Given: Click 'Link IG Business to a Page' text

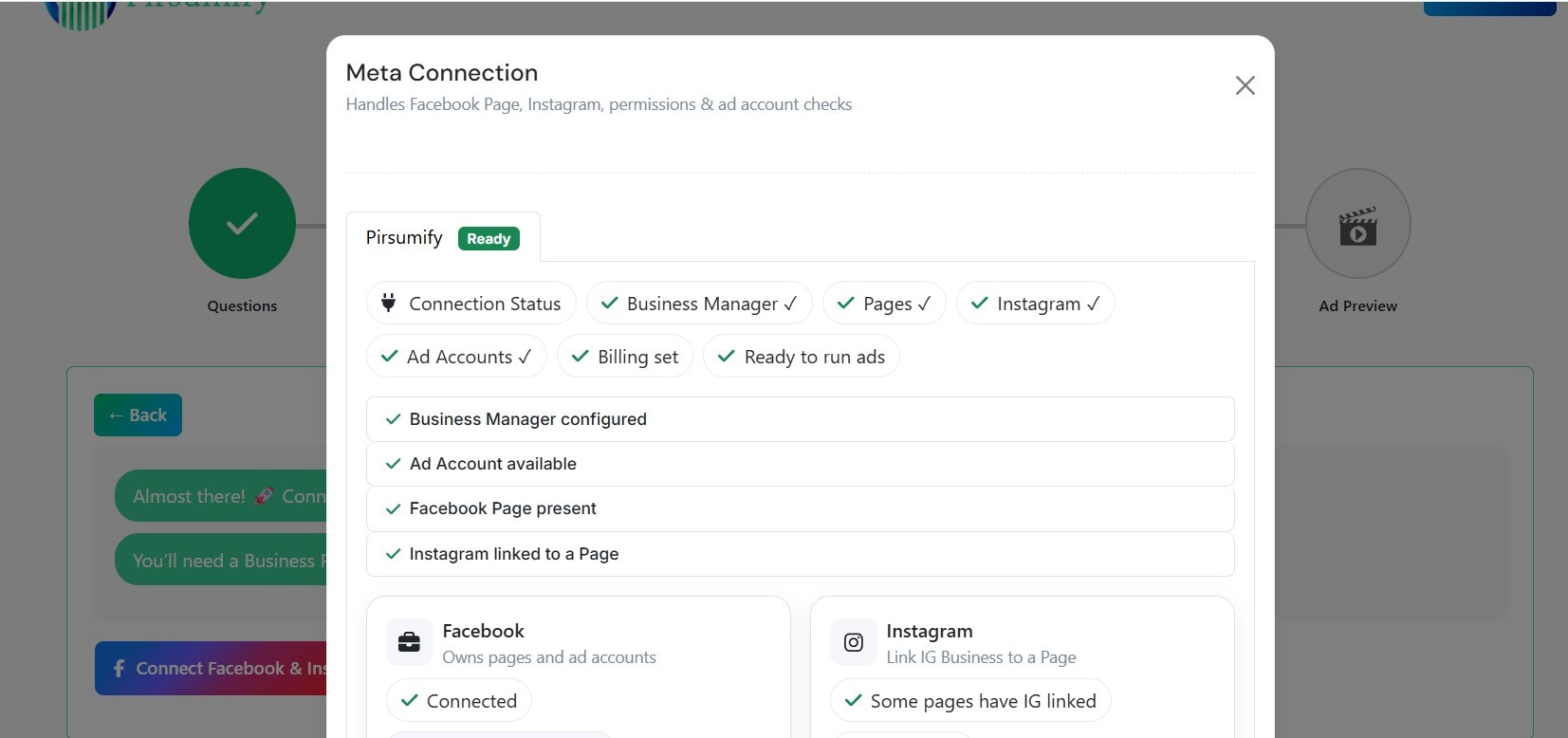Looking at the screenshot, I should (x=981, y=657).
